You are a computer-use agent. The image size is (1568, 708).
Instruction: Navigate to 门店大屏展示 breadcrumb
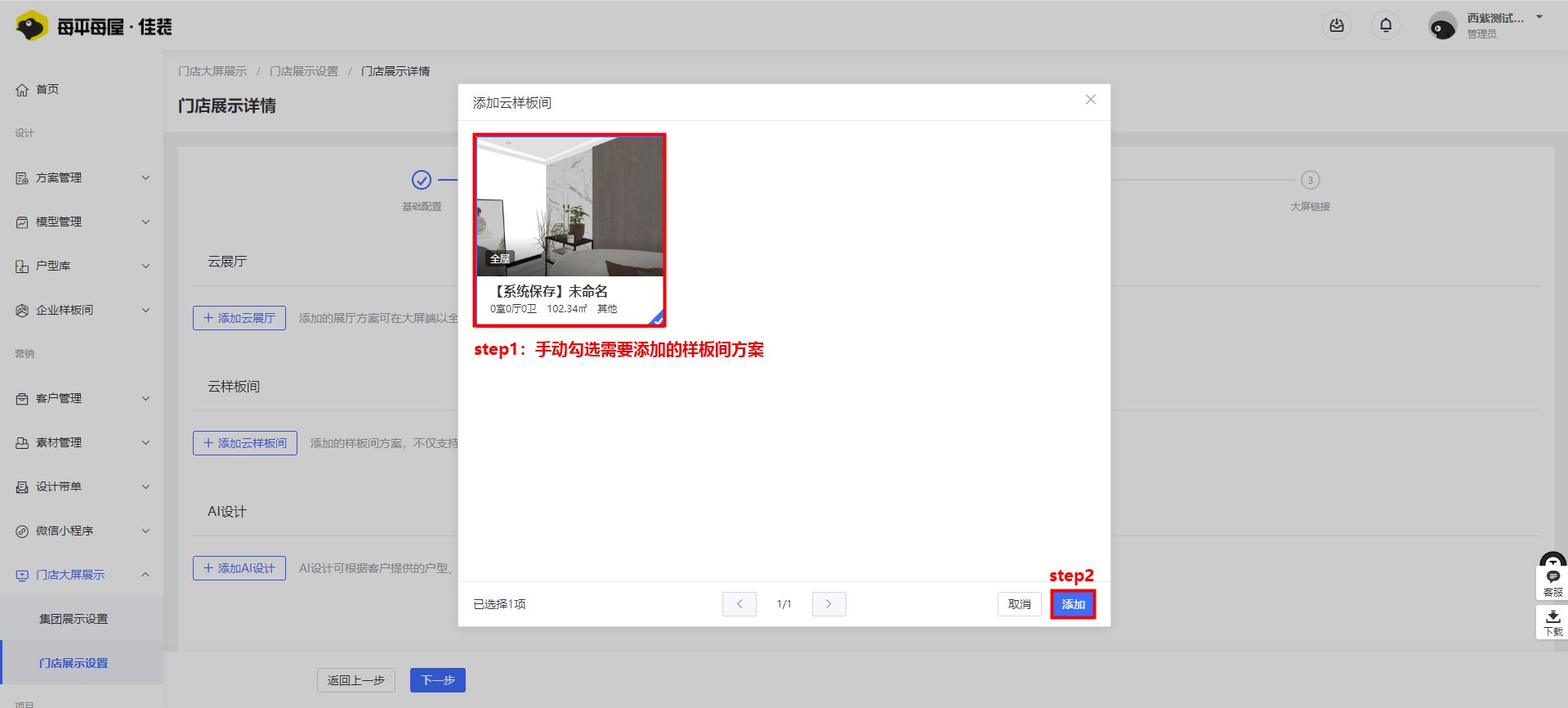click(x=212, y=71)
